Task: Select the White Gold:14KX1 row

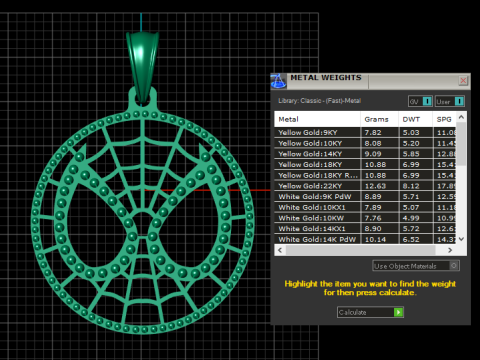Action: (365, 228)
